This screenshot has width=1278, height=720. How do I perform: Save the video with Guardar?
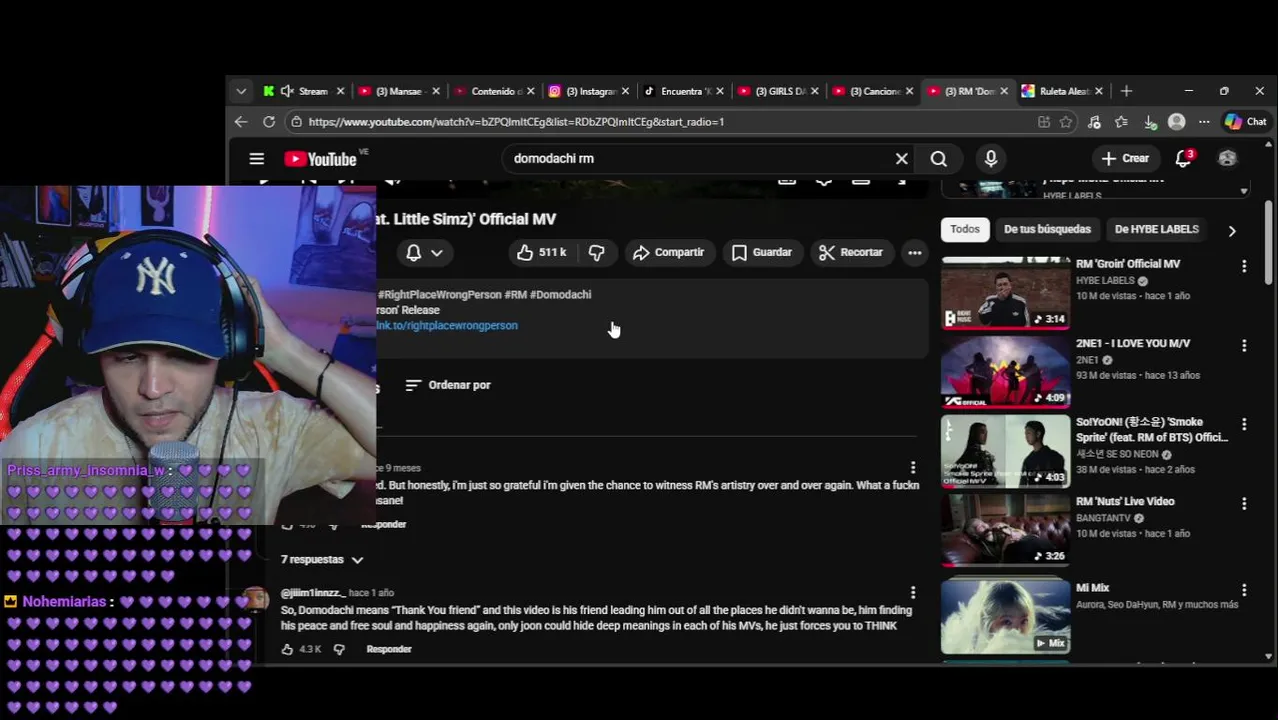coord(762,253)
